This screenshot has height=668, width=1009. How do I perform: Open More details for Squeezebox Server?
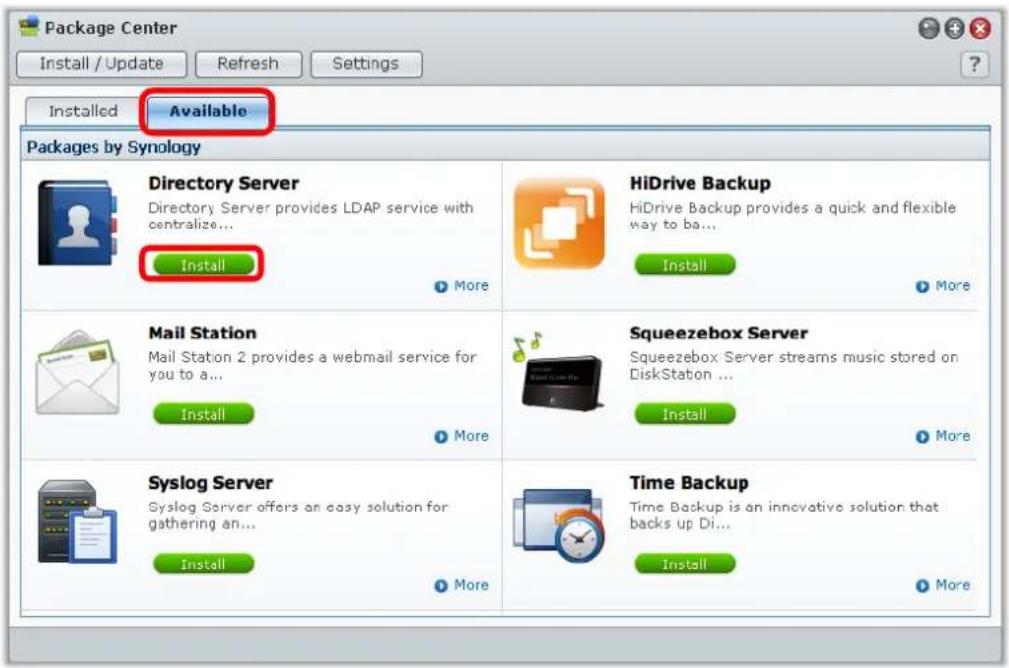(943, 436)
